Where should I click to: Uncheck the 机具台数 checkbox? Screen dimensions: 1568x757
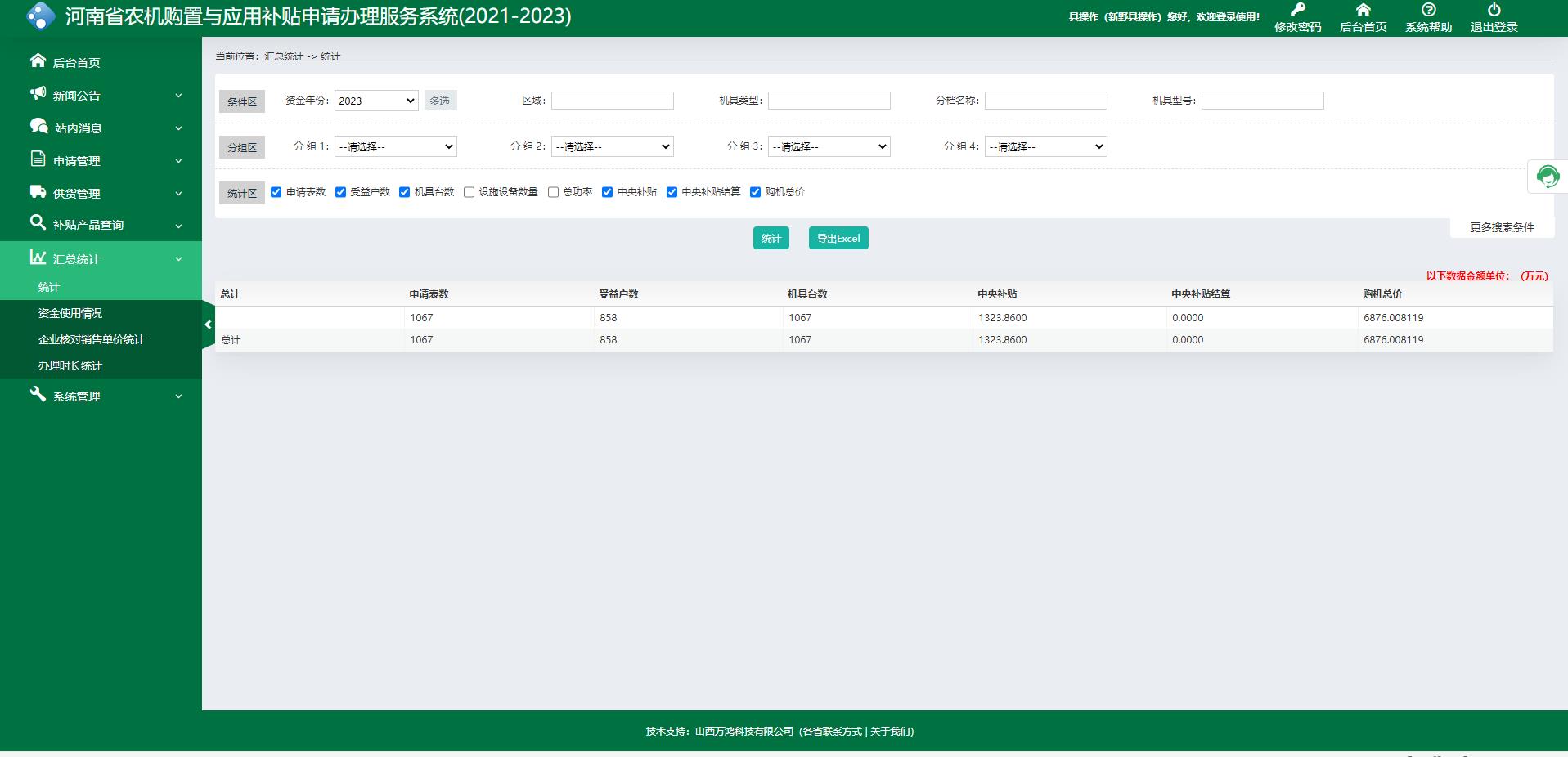tap(404, 192)
